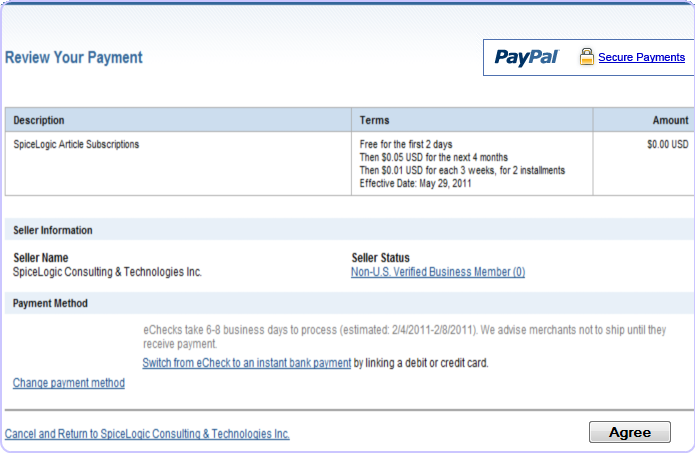Open the Change payment method link
The image size is (695, 453).
[69, 383]
